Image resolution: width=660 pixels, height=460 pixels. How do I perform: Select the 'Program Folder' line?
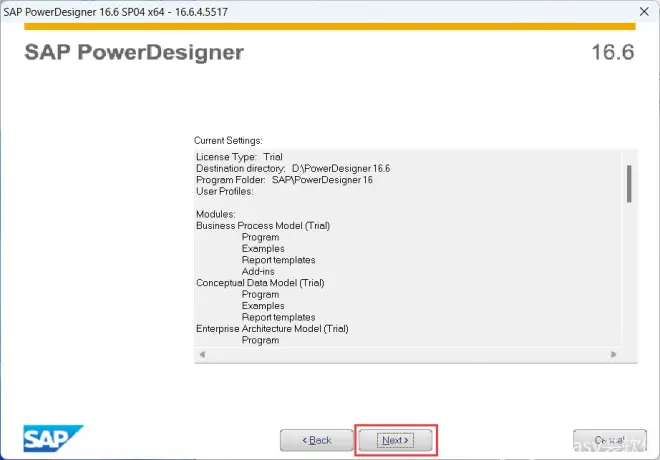coord(284,180)
